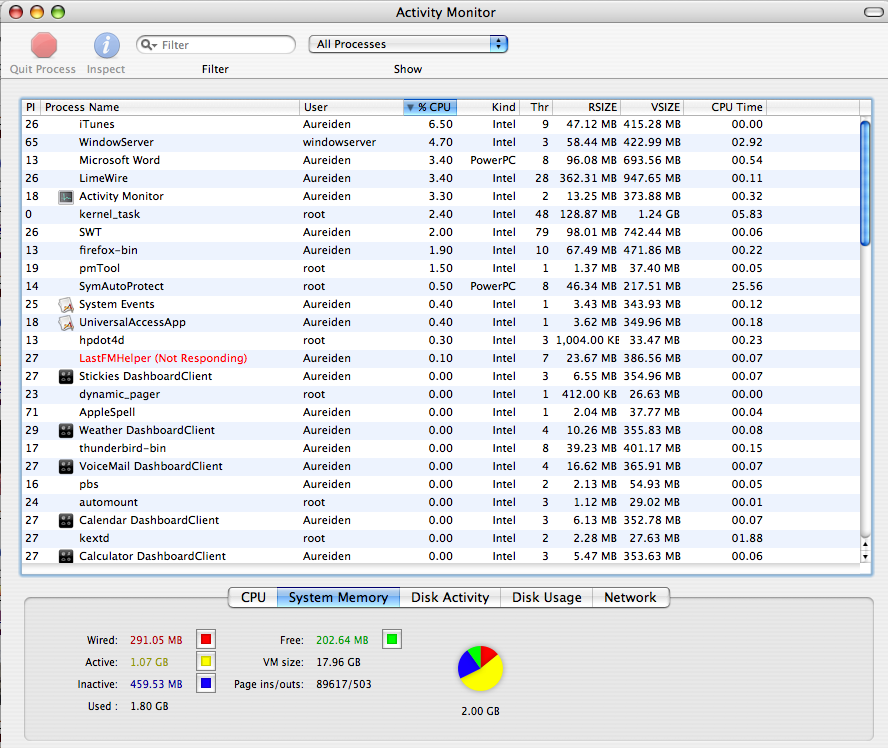Image resolution: width=888 pixels, height=748 pixels.
Task: Click the VoiceMail DashboardClient icon
Action: point(66,467)
